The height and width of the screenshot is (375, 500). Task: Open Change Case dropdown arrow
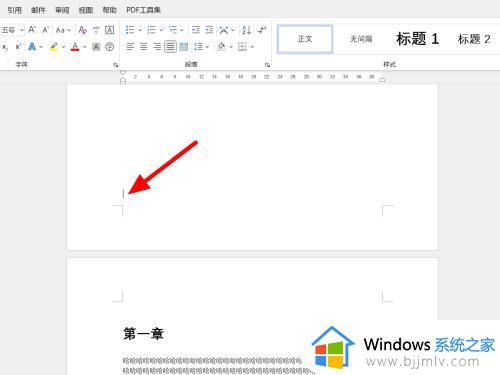pyautogui.click(x=69, y=30)
